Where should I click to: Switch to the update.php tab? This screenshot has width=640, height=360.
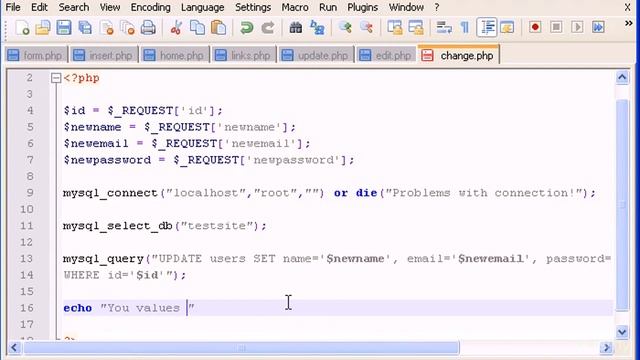pyautogui.click(x=316, y=56)
